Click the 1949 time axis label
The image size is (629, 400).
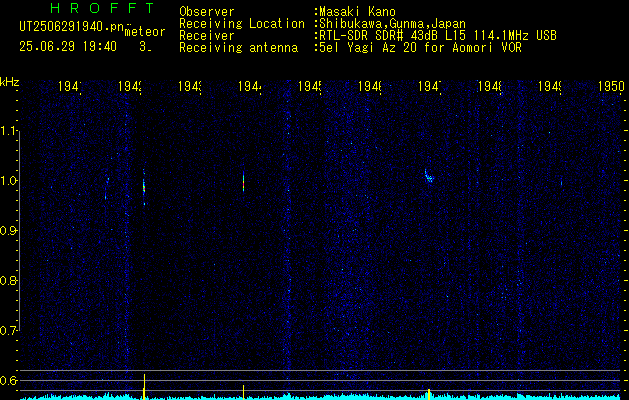tap(550, 86)
